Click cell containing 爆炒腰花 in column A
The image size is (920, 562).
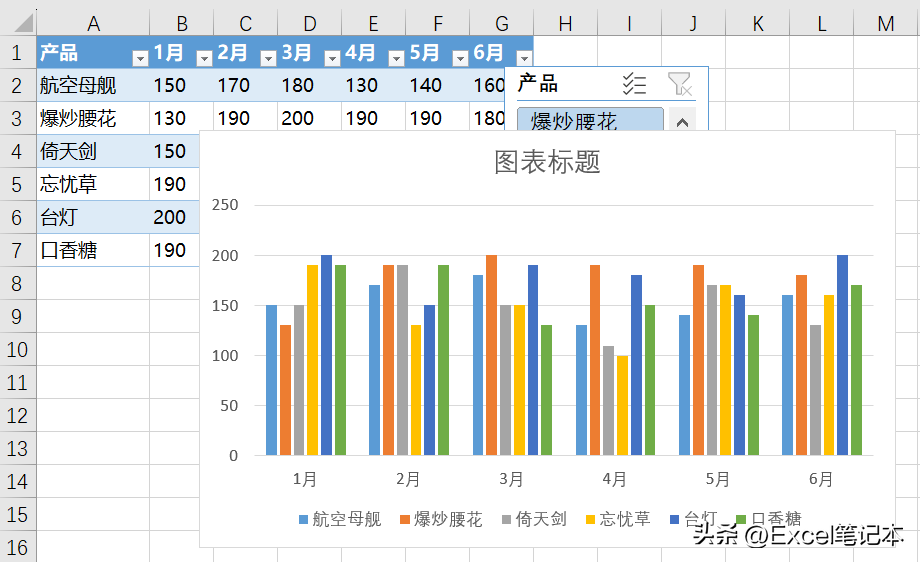click(x=93, y=119)
